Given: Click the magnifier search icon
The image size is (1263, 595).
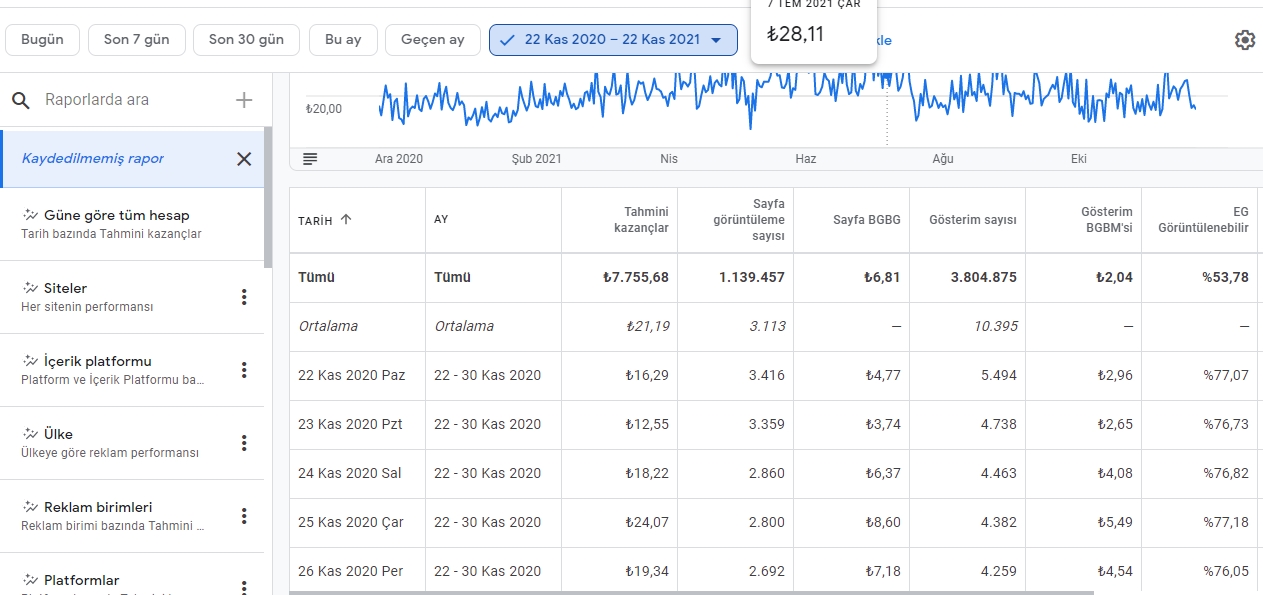Looking at the screenshot, I should pos(20,100).
